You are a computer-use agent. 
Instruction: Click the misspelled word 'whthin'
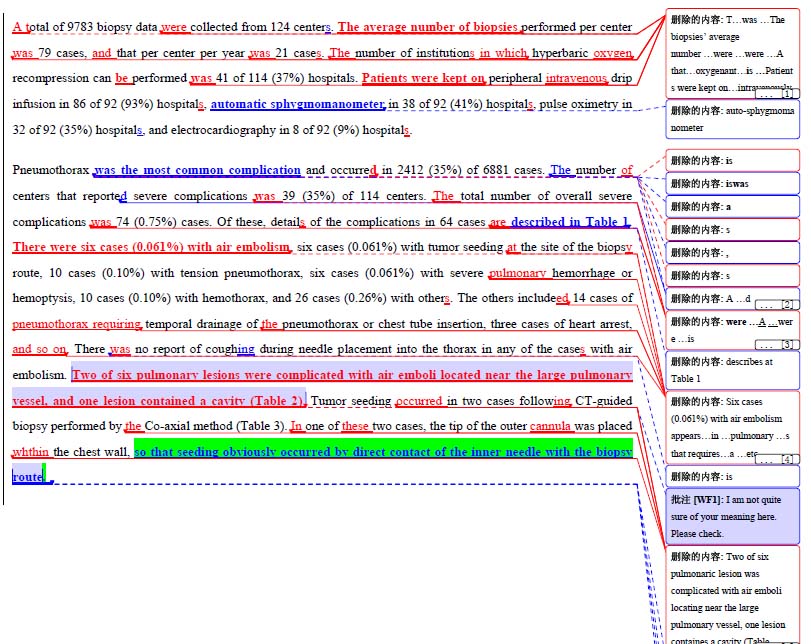pos(31,452)
